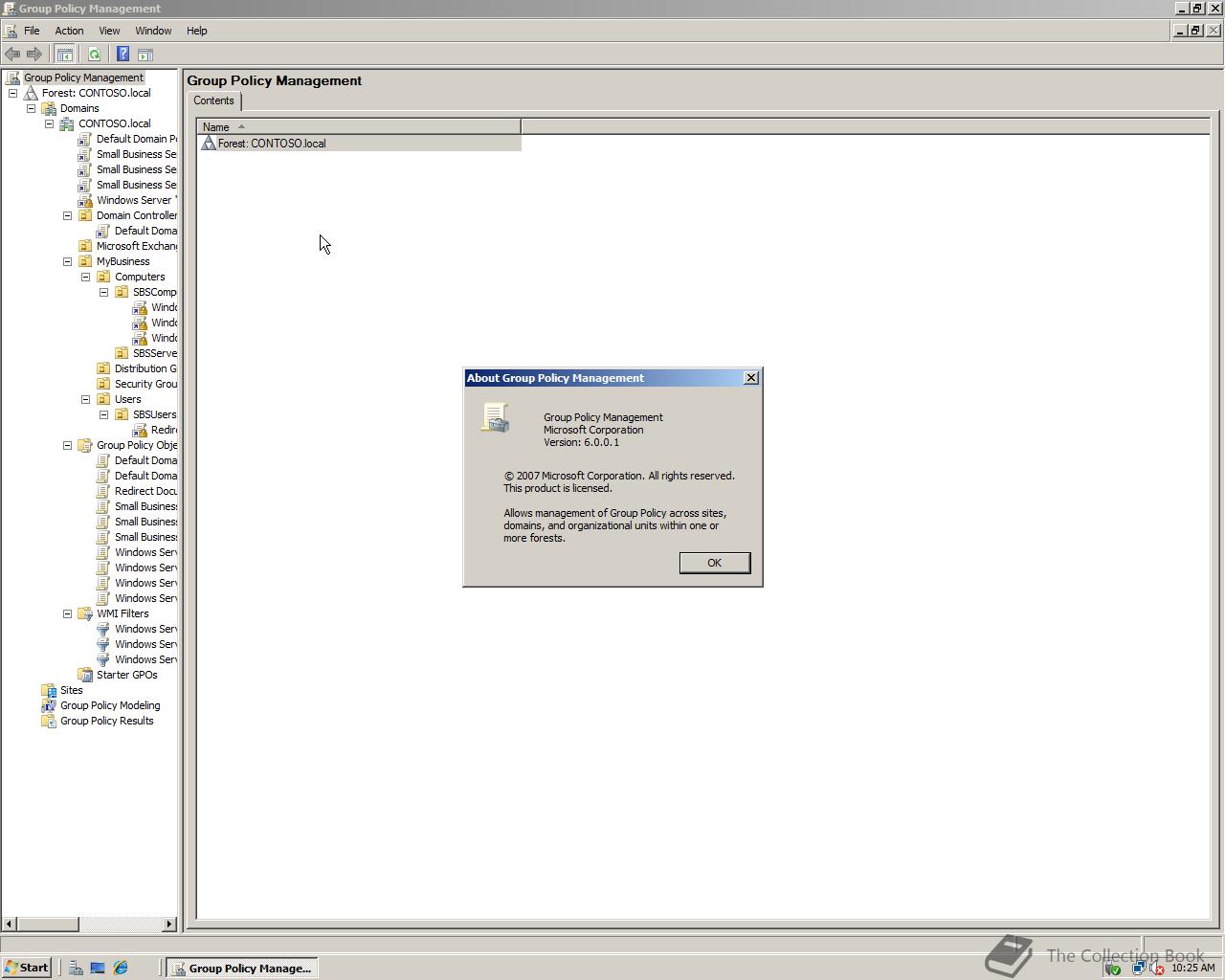Image resolution: width=1225 pixels, height=980 pixels.
Task: Click the Microsoft Exchange OU folder icon
Action: [x=85, y=246]
